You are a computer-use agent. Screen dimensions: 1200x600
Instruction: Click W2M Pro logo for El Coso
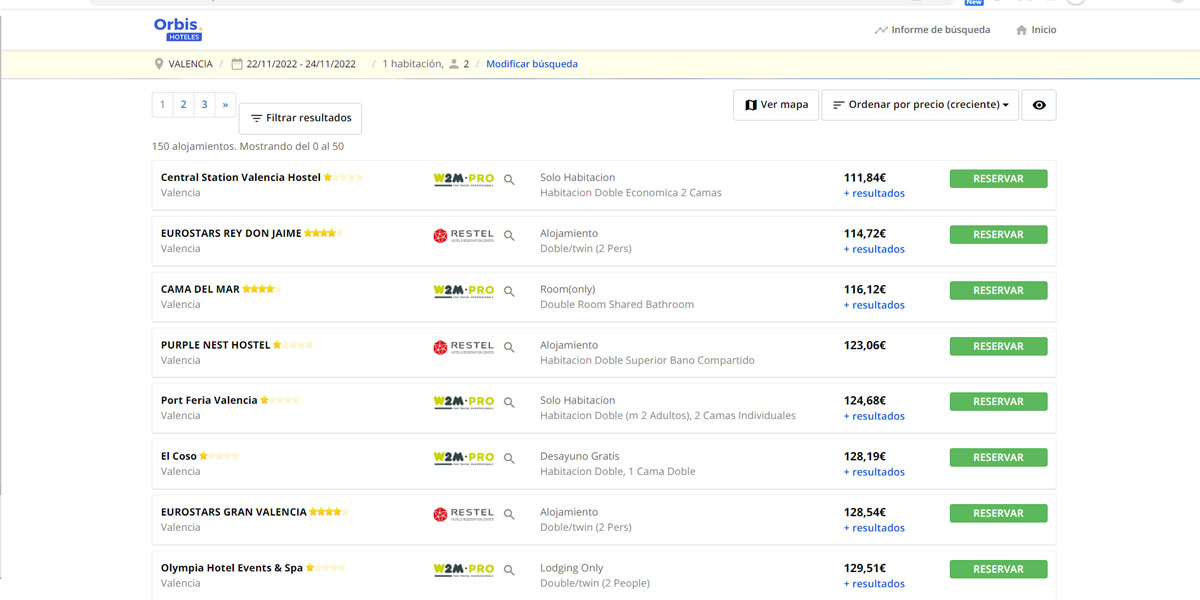464,458
